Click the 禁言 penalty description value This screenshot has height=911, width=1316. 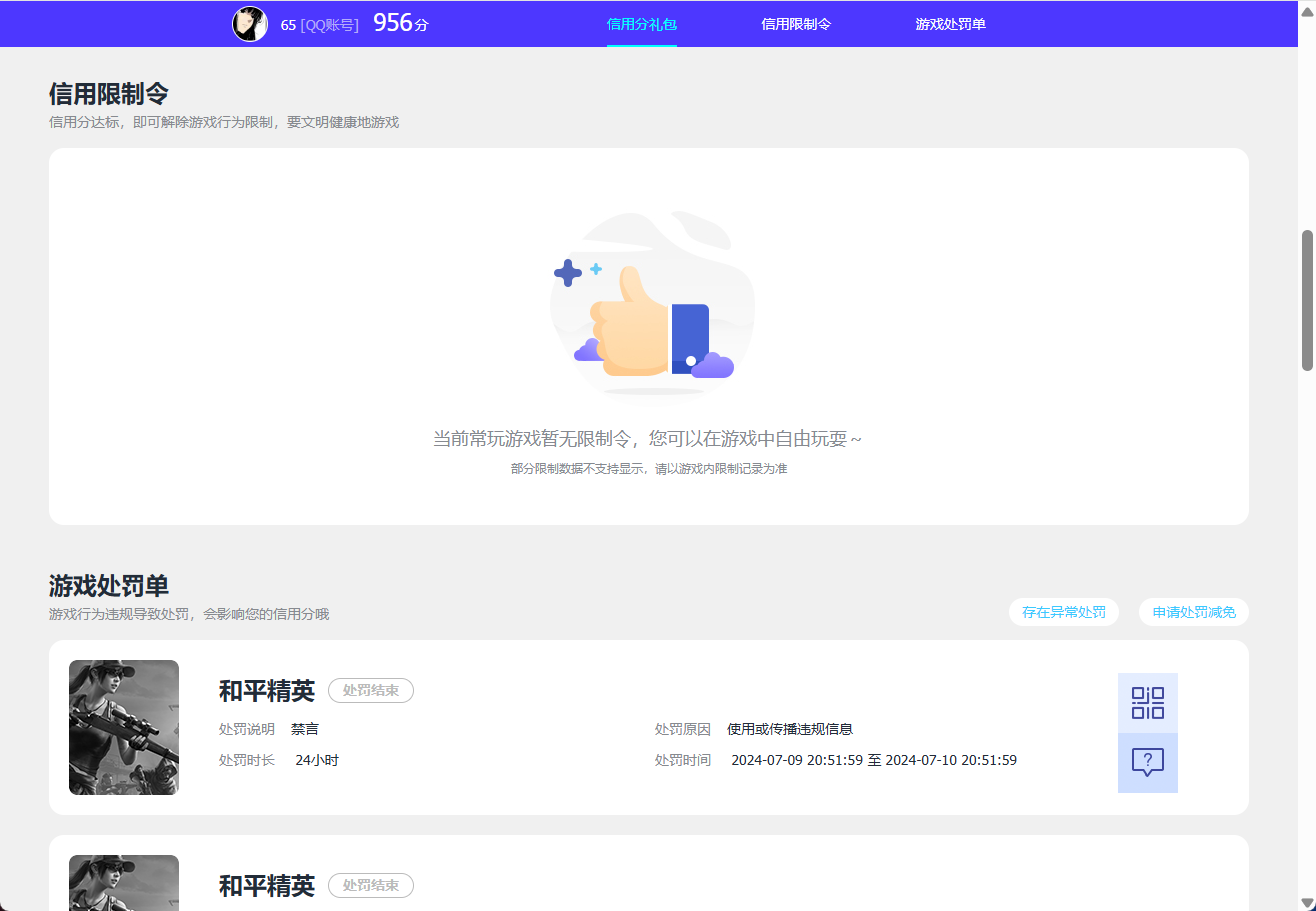point(305,729)
